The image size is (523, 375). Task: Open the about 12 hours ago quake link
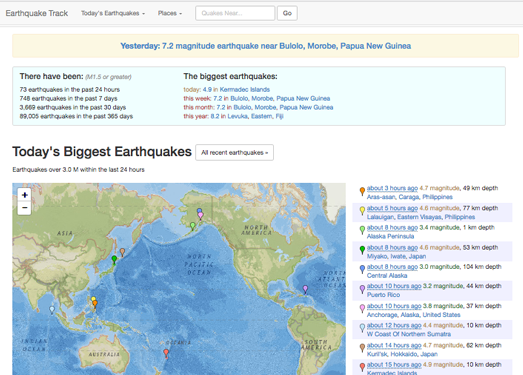[x=394, y=326]
